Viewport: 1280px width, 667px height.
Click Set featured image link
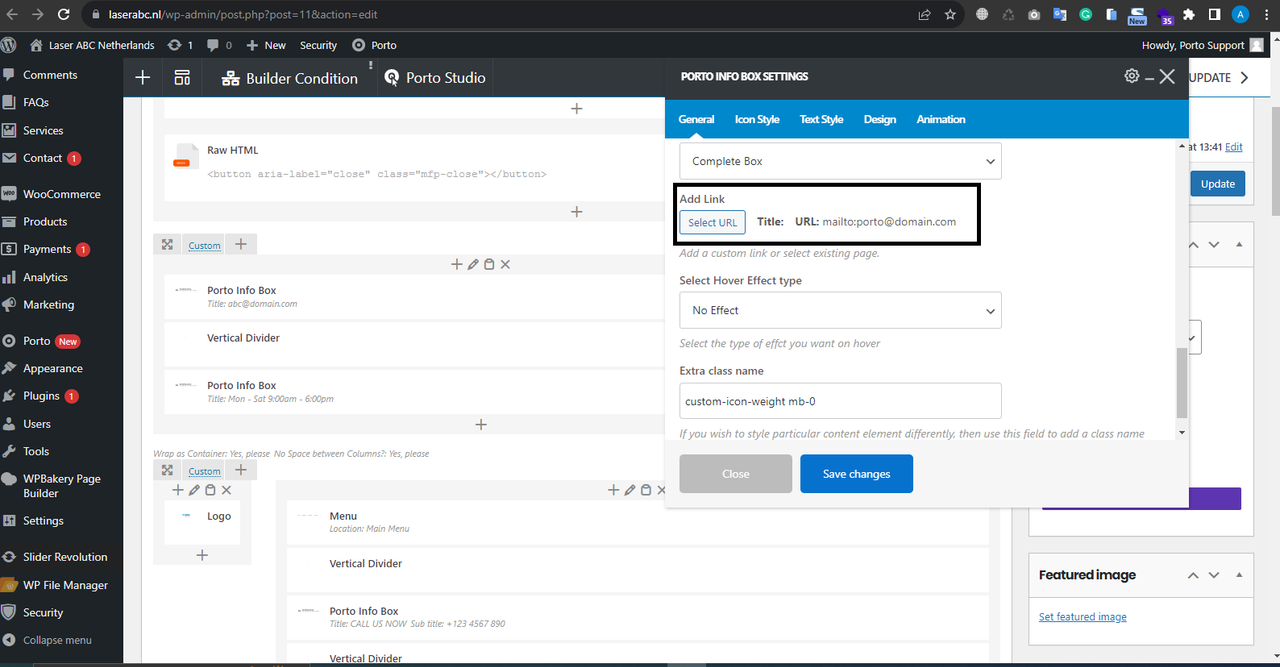[1083, 617]
